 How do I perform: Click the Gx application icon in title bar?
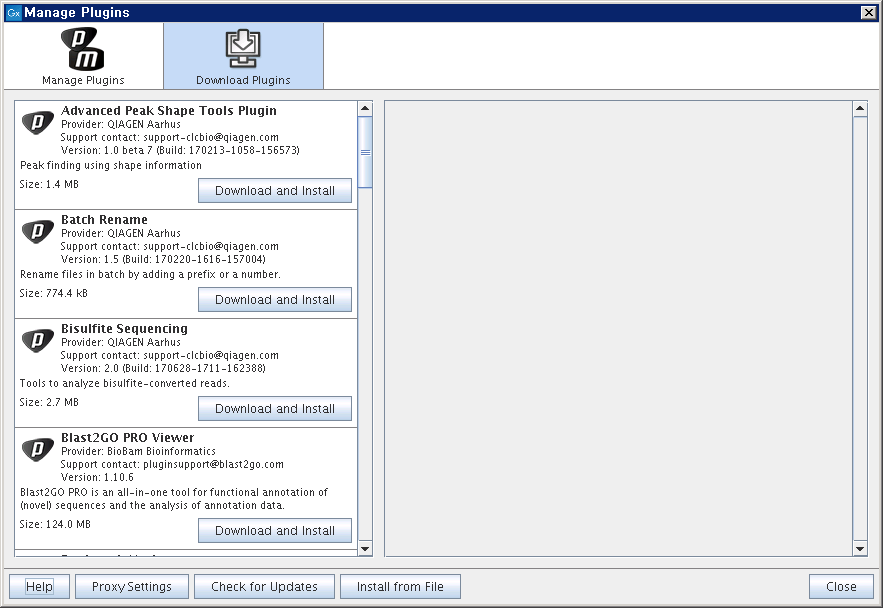[14, 12]
